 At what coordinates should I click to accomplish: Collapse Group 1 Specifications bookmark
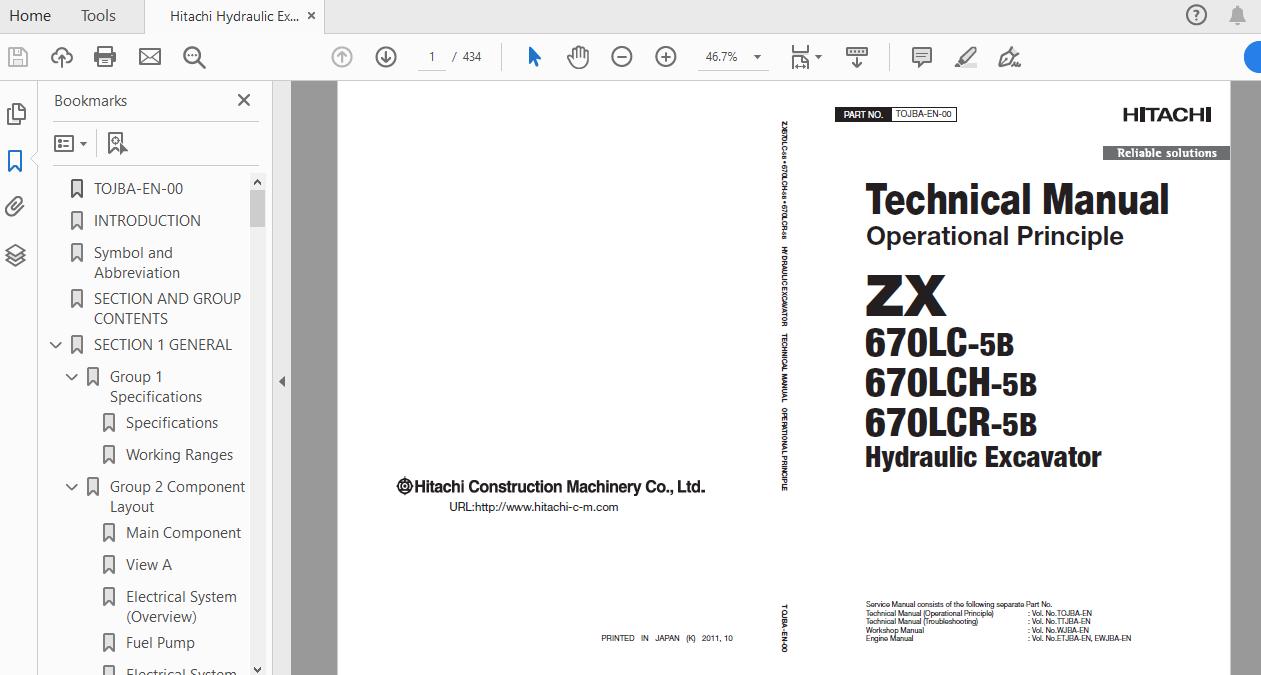click(72, 377)
